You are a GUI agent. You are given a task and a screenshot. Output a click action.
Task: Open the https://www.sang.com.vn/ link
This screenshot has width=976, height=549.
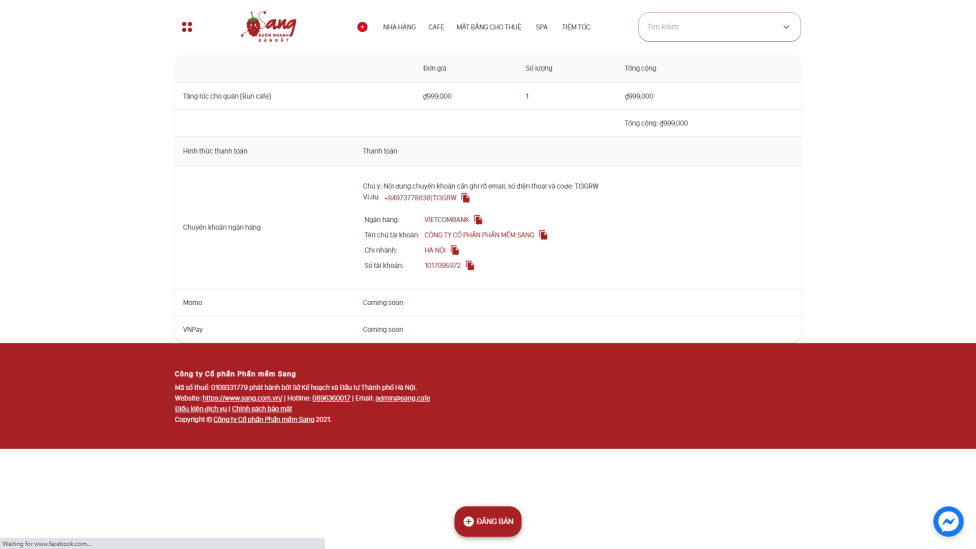[242, 398]
